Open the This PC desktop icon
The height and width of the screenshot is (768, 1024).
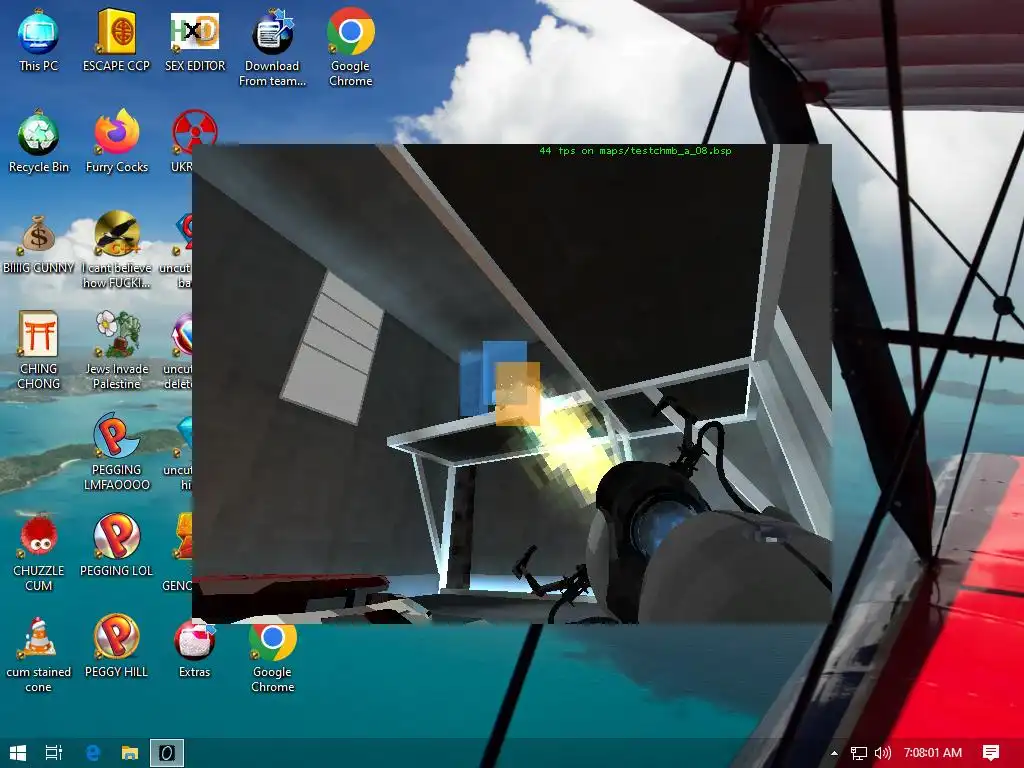(x=38, y=40)
